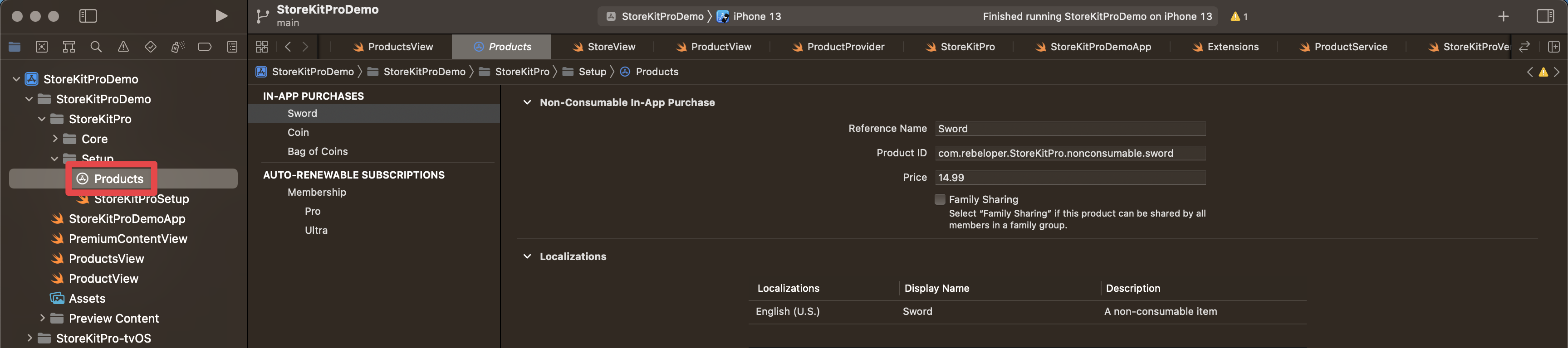This screenshot has height=348, width=1568.
Task: Expand the Core folder
Action: tap(55, 139)
